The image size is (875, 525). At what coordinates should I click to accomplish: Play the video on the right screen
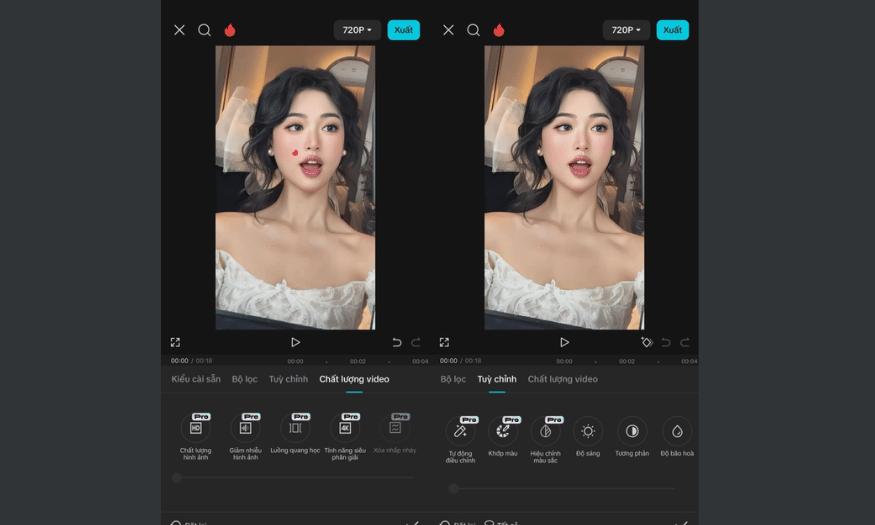564,342
